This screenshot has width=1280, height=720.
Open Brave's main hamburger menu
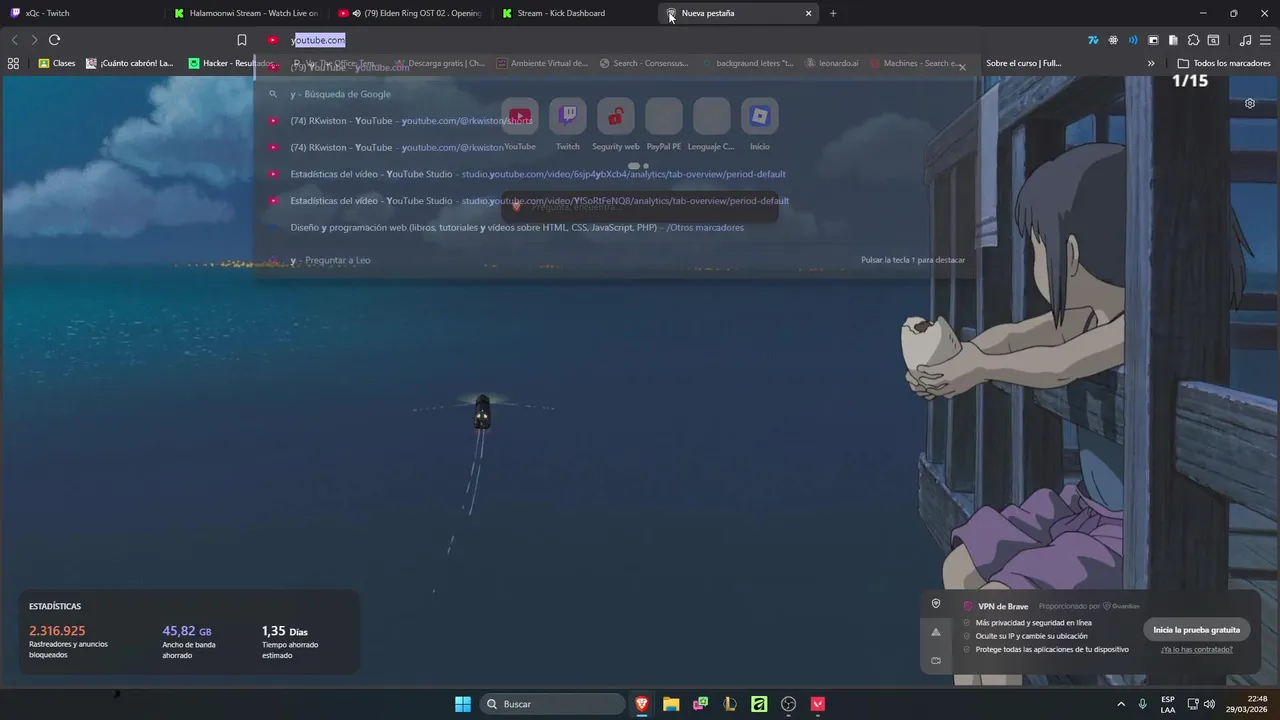[x=1266, y=40]
